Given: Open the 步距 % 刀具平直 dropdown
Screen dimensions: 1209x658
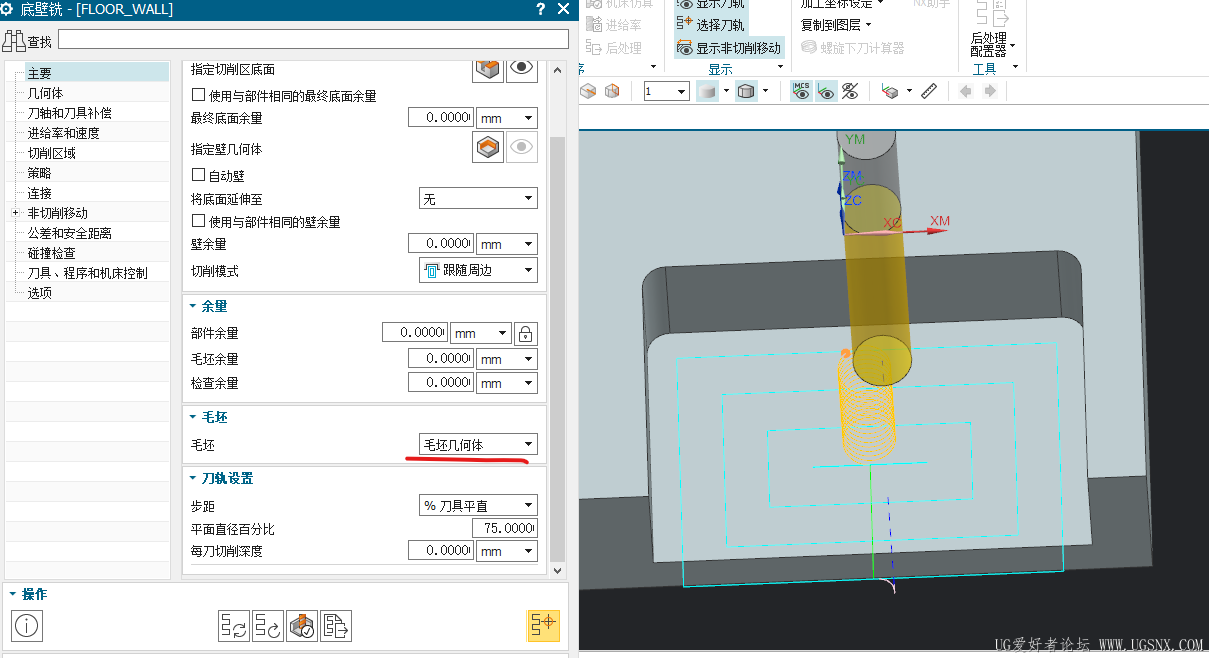Looking at the screenshot, I should 478,506.
